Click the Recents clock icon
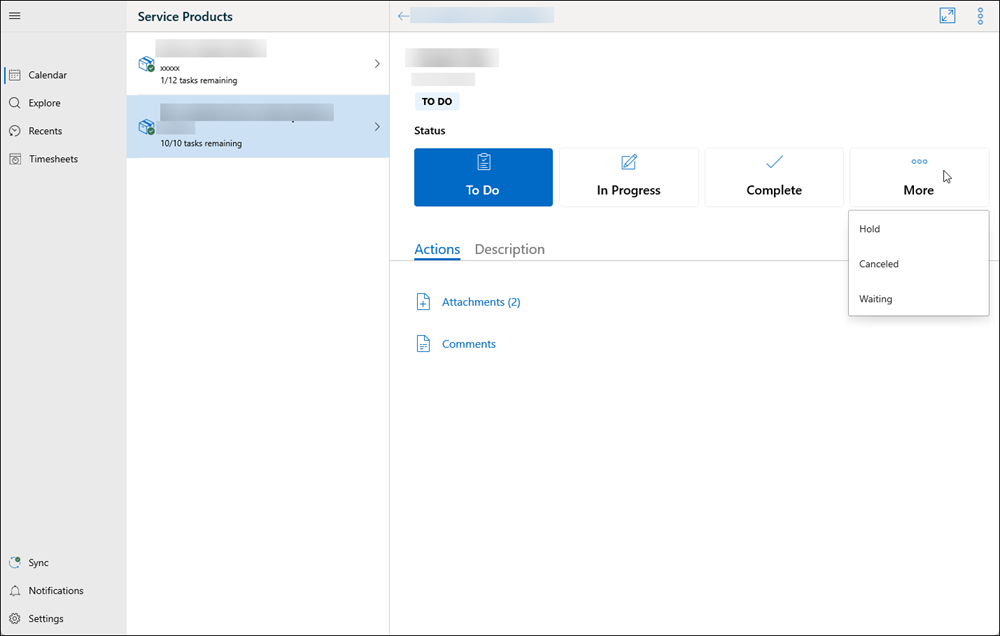1000x636 pixels. [x=15, y=131]
